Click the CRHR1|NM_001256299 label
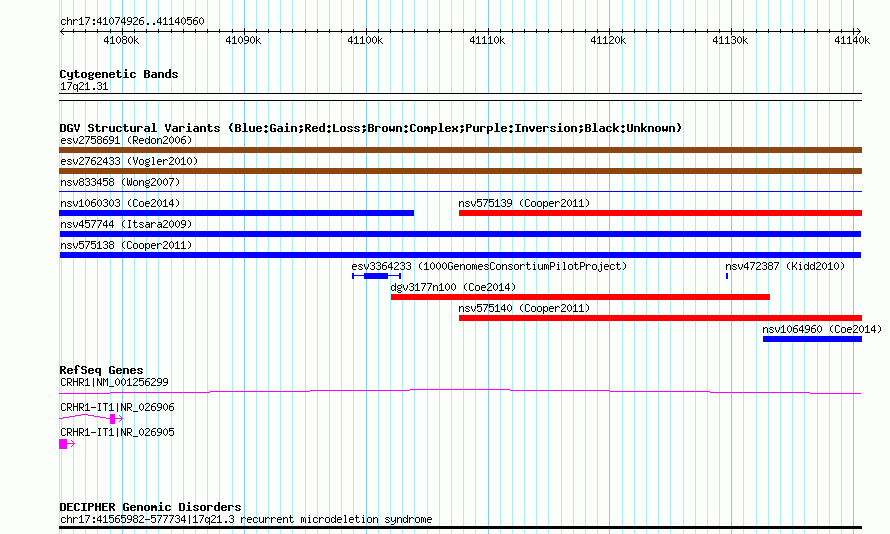890x534 pixels. click(114, 382)
